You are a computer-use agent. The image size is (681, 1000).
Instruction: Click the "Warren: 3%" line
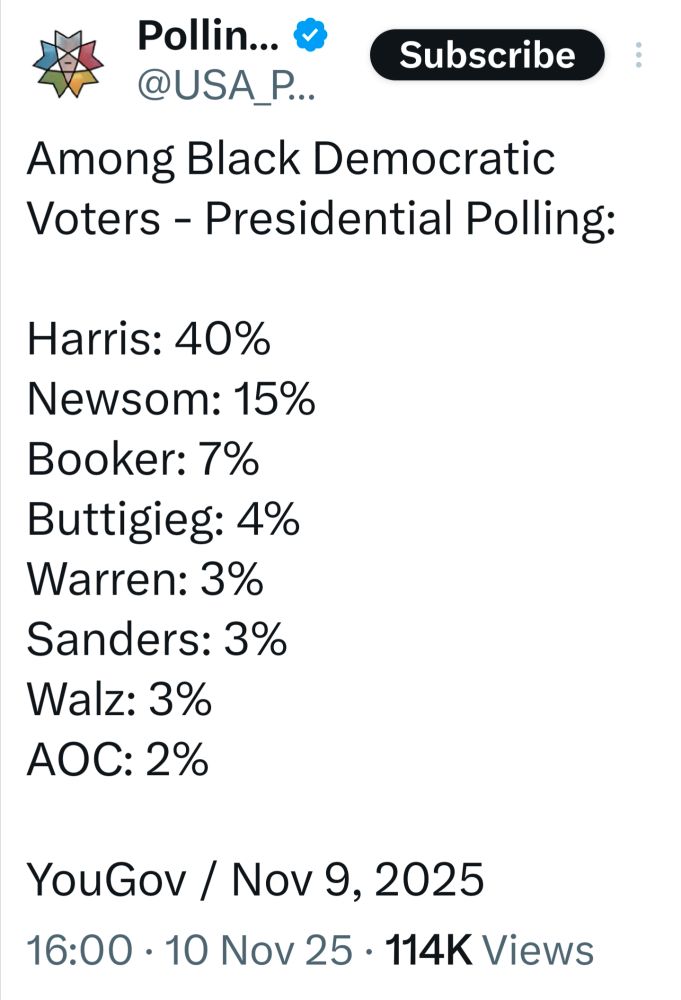145,579
